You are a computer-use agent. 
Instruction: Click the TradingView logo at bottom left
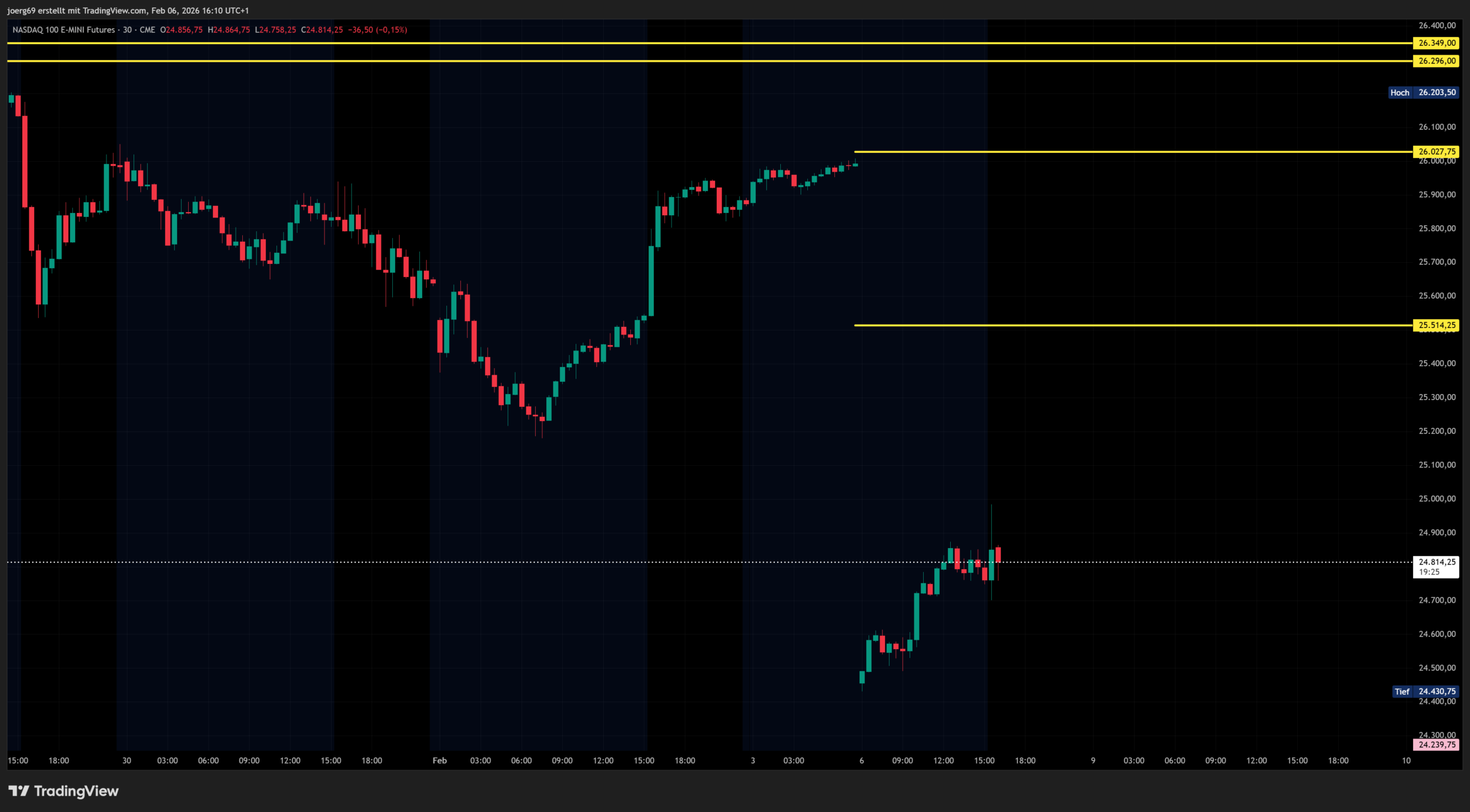64,791
